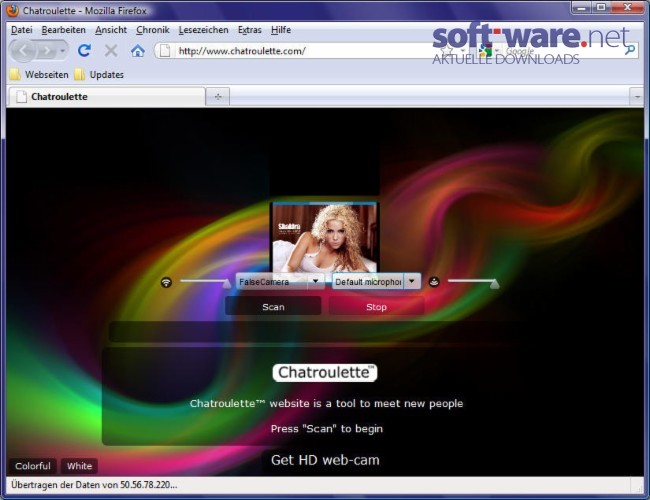Follow the Get HD web-cam link
Image resolution: width=650 pixels, height=500 pixels.
325,460
